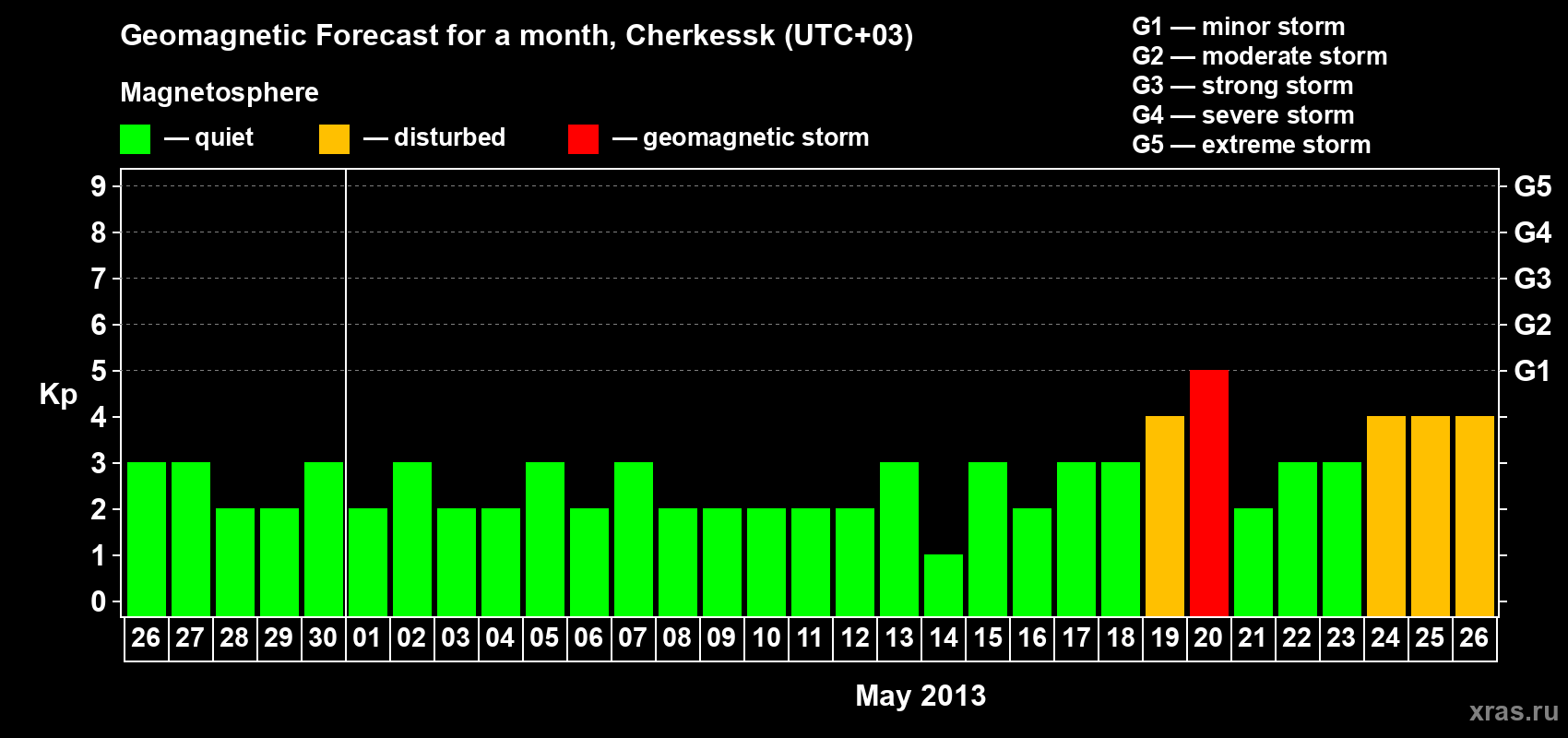Click the G3 label on right axis
This screenshot has width=1568, height=738.
(x=1533, y=279)
